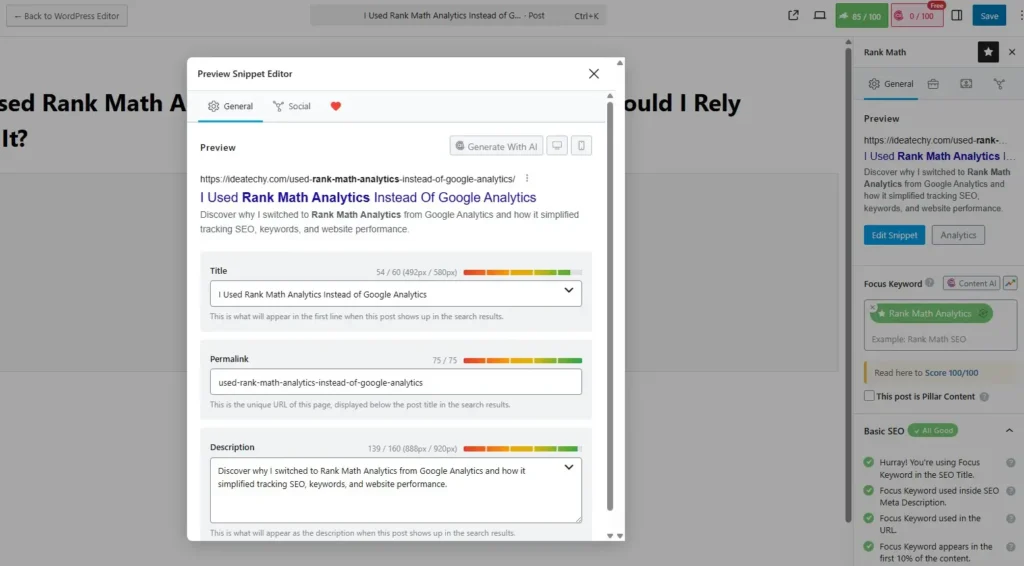
Task: Click Generate With AI button
Action: 496,146
